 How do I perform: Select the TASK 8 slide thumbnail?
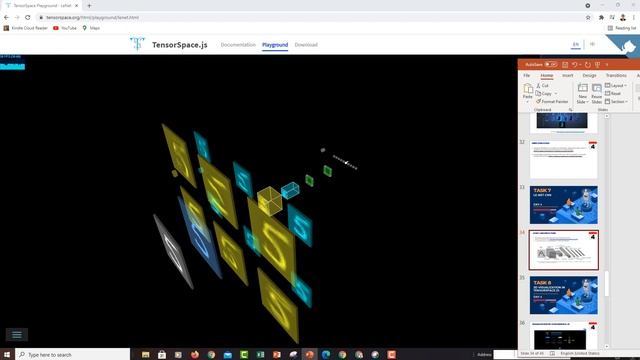pyautogui.click(x=564, y=295)
